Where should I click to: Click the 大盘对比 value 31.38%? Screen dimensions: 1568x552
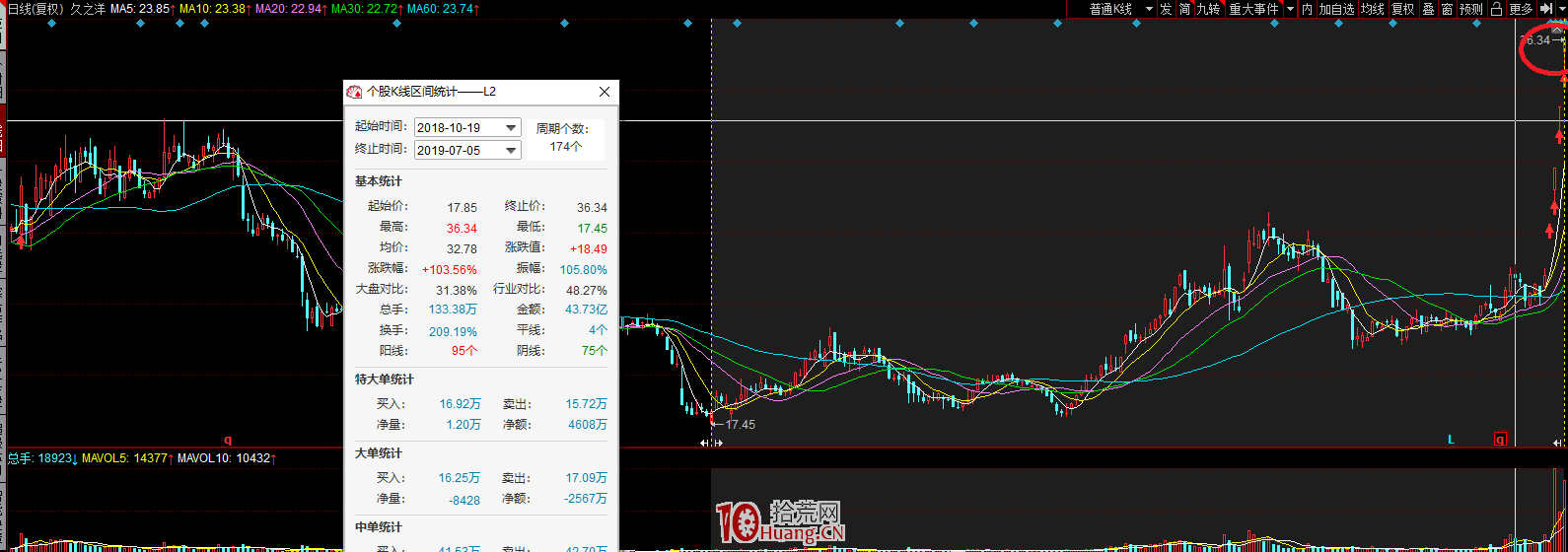coord(457,291)
